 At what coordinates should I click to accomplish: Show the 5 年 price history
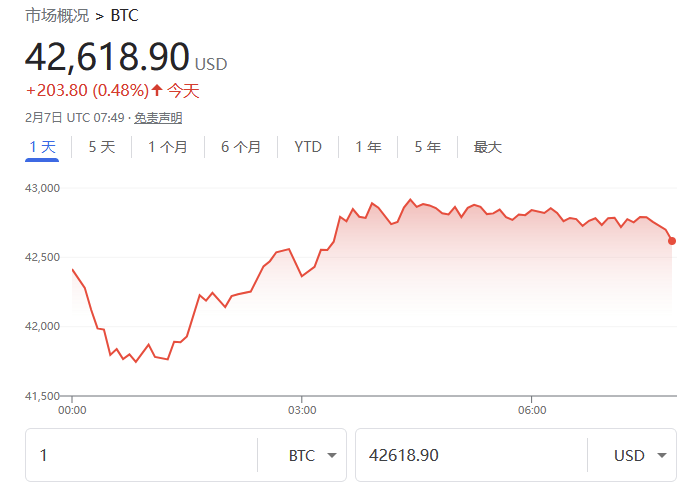427,147
